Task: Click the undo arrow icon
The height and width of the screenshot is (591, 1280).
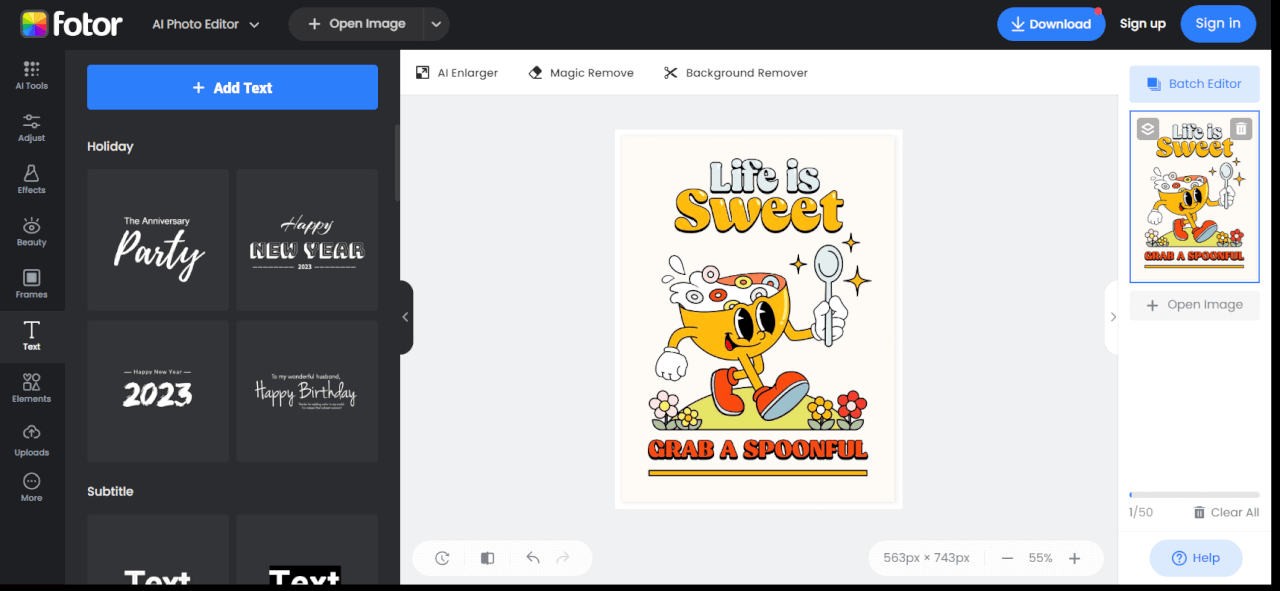Action: click(x=533, y=558)
